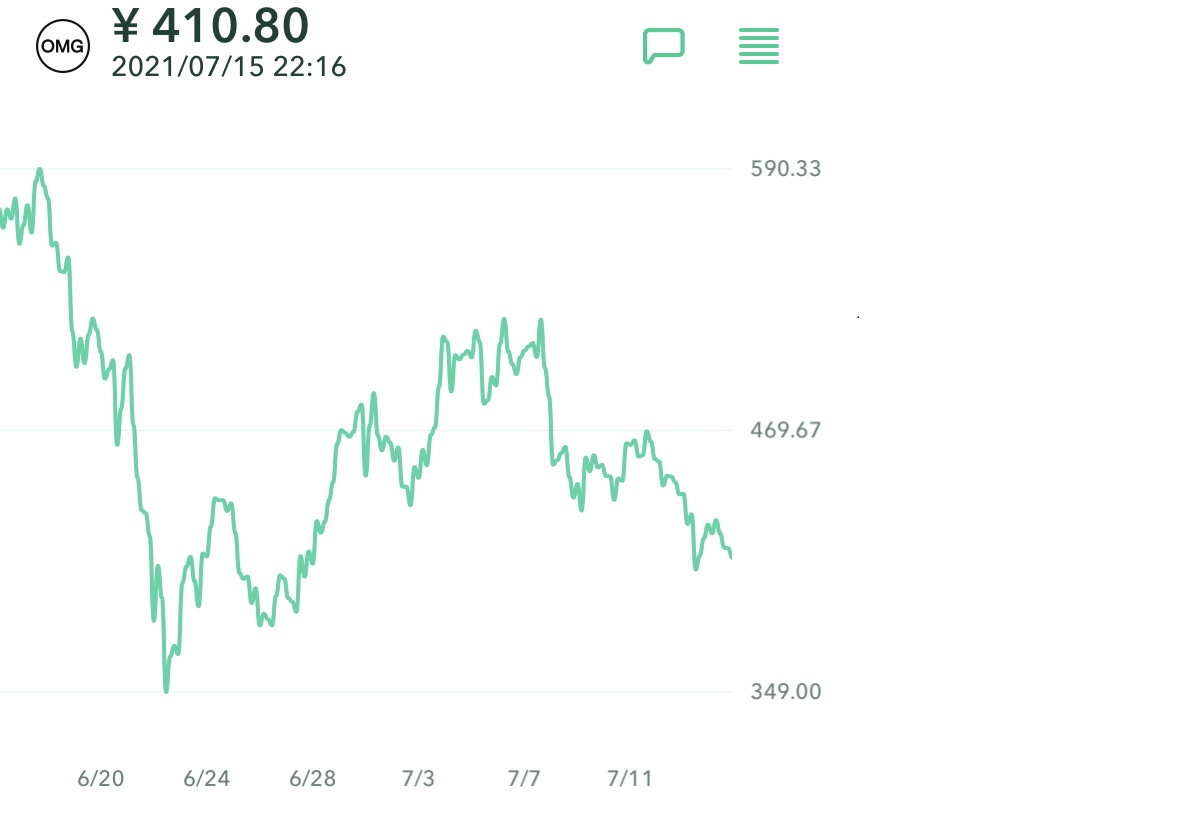1200x826 pixels.
Task: Select the 349.00 price axis label
Action: coord(786,692)
